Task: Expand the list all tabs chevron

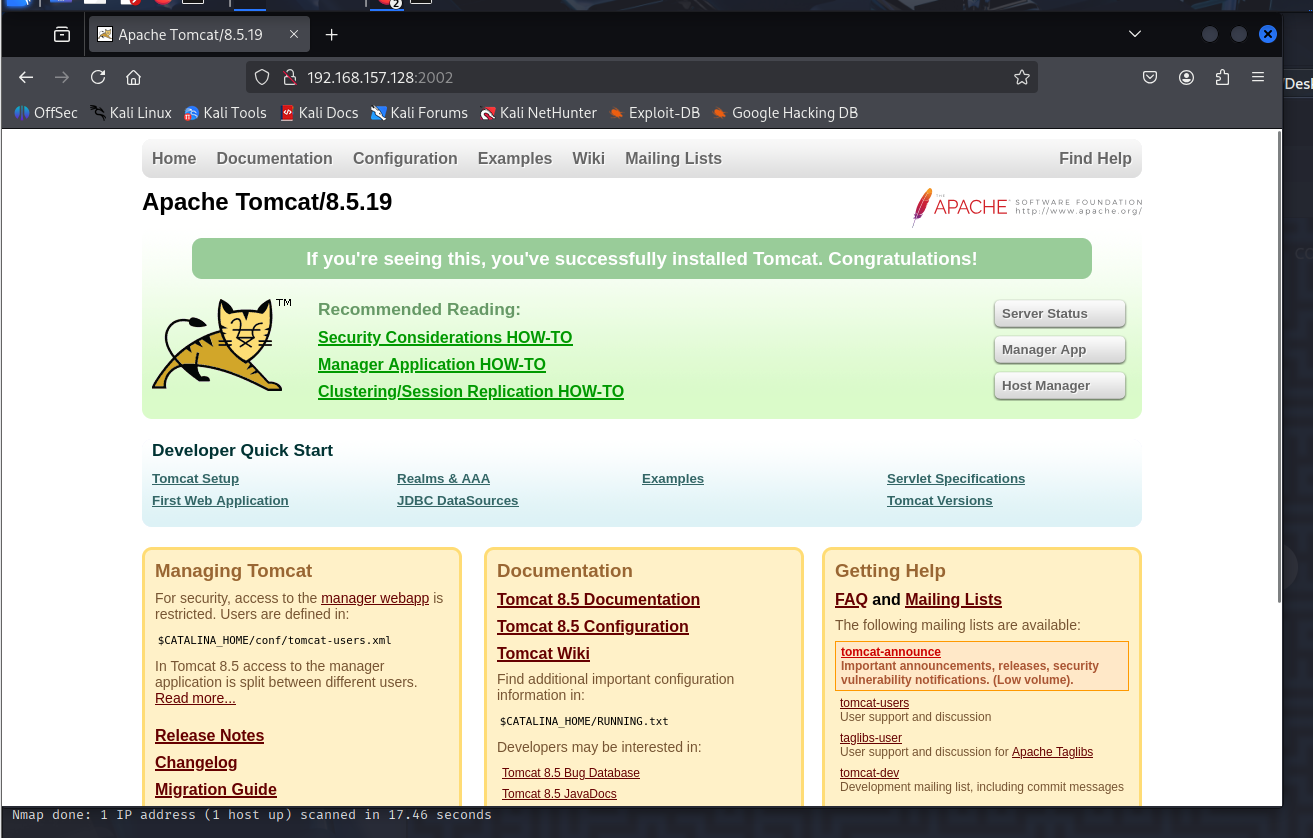Action: tap(1135, 34)
